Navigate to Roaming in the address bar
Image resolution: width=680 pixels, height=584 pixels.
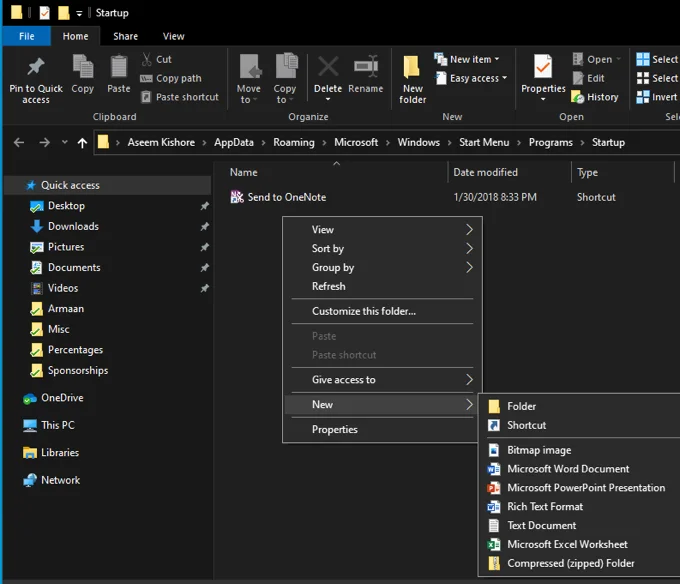tap(294, 142)
